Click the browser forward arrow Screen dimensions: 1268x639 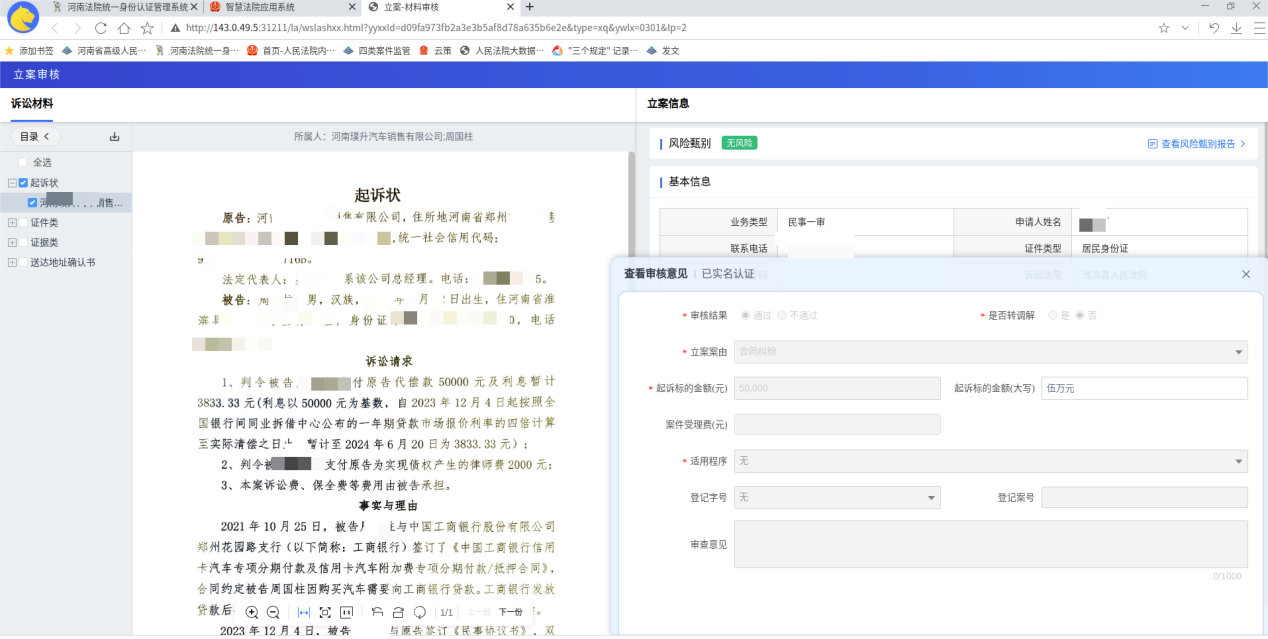[x=77, y=28]
